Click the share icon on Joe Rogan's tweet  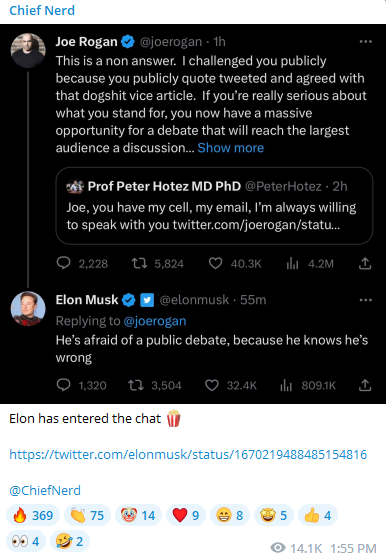(x=365, y=263)
